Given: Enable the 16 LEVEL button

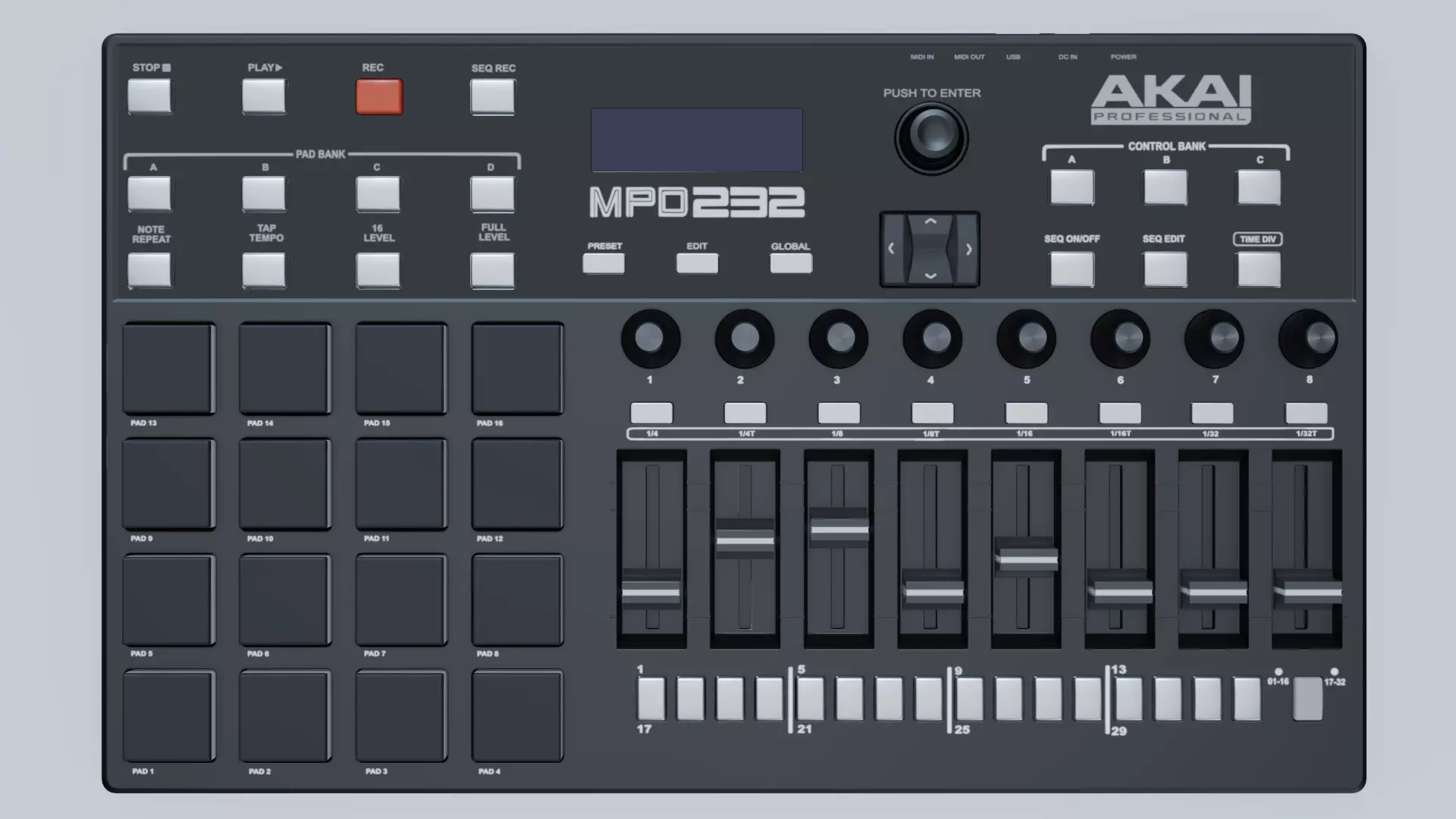Looking at the screenshot, I should 378,270.
